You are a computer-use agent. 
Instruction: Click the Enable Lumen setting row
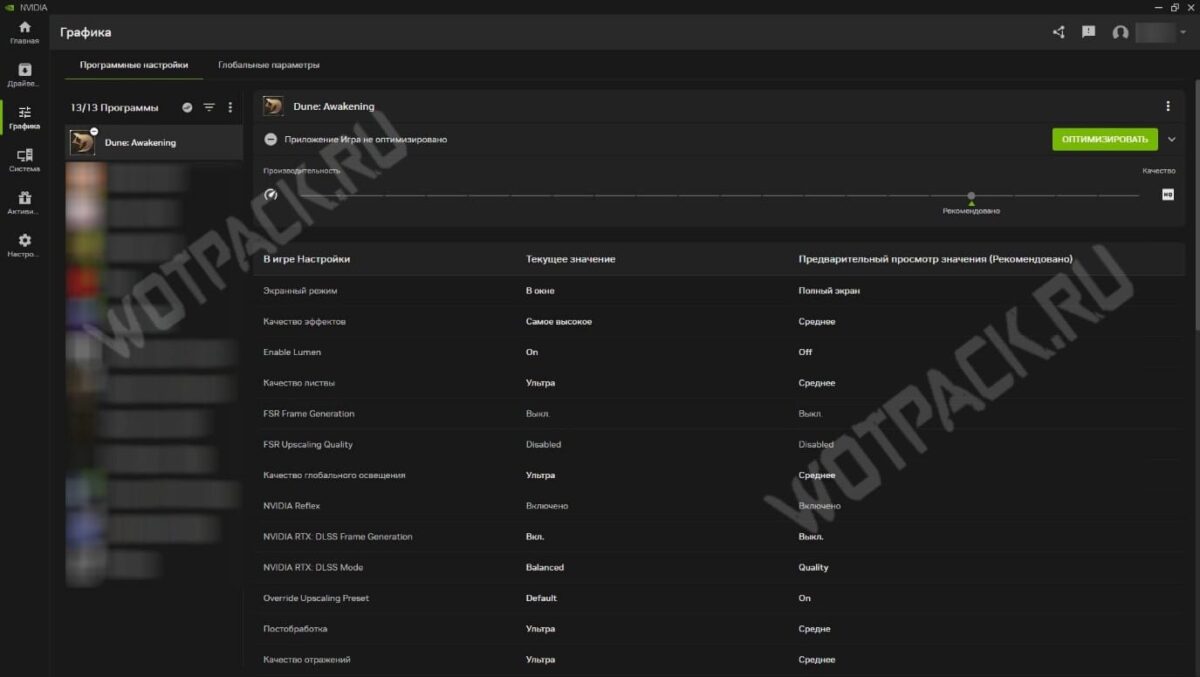[x=718, y=352]
